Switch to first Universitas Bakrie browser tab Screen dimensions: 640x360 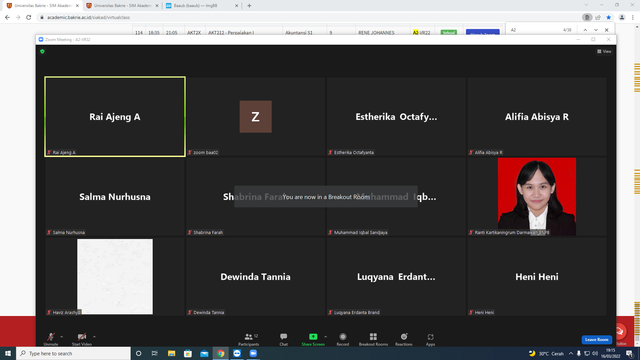tap(42, 6)
